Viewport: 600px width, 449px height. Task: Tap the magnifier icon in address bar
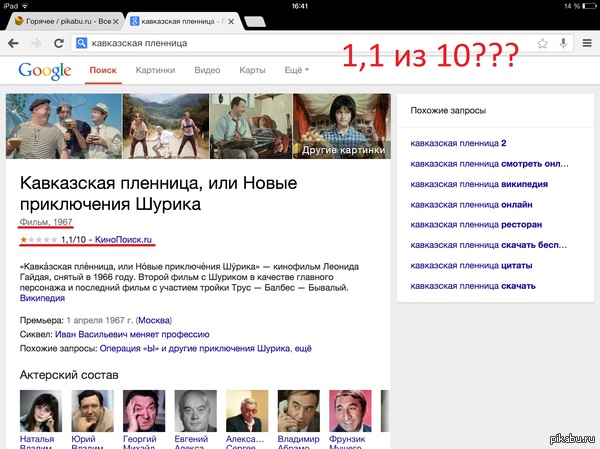coord(82,43)
